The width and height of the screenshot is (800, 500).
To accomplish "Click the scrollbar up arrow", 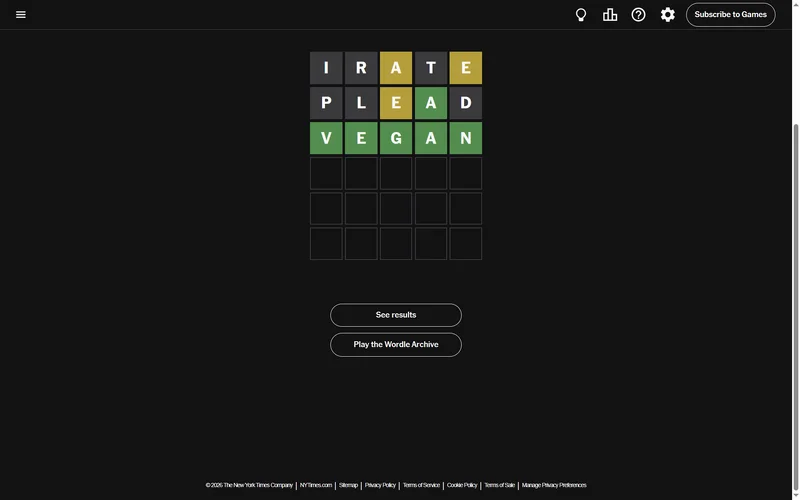I will tap(796, 4).
